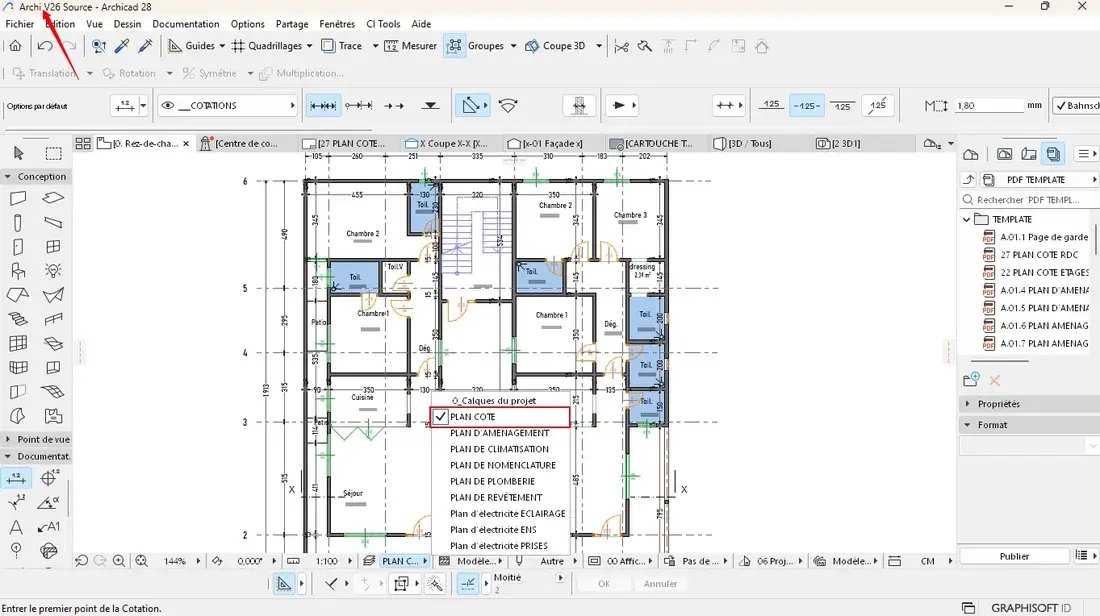
Task: Click the Undo arrow icon
Action: click(x=44, y=46)
